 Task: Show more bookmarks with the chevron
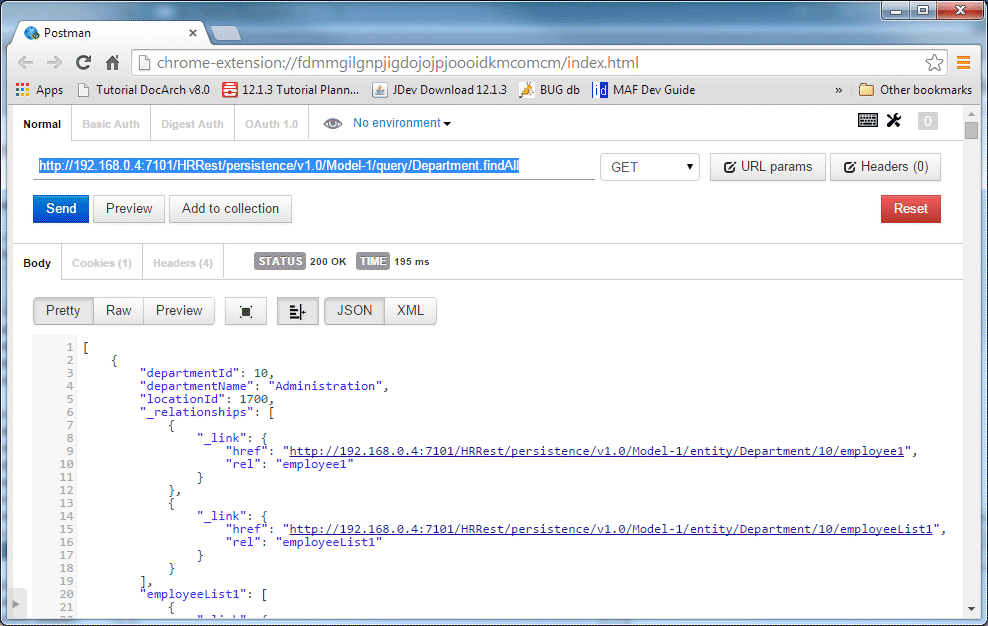pos(839,90)
